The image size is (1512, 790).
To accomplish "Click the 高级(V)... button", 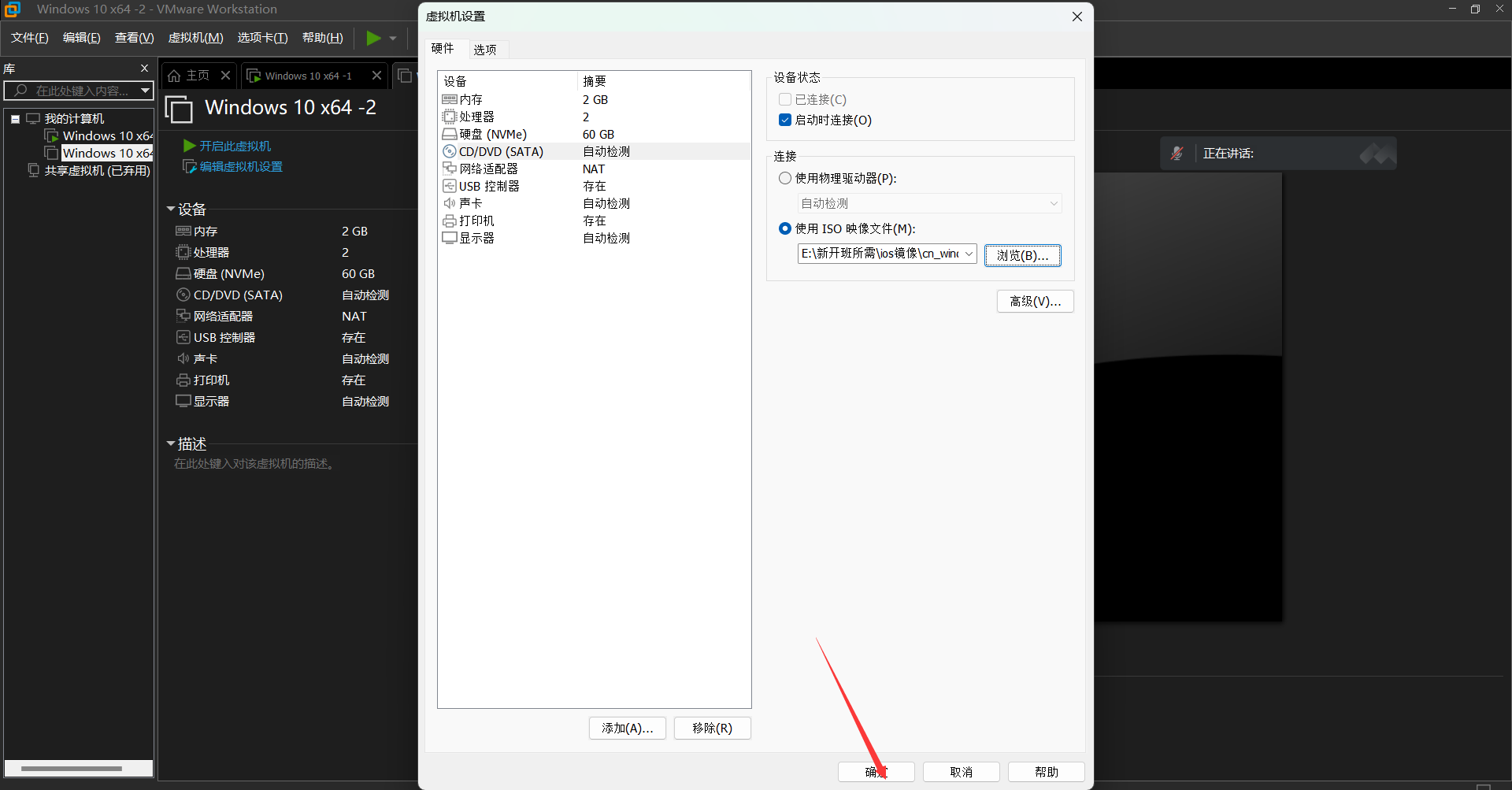I will click(1036, 301).
